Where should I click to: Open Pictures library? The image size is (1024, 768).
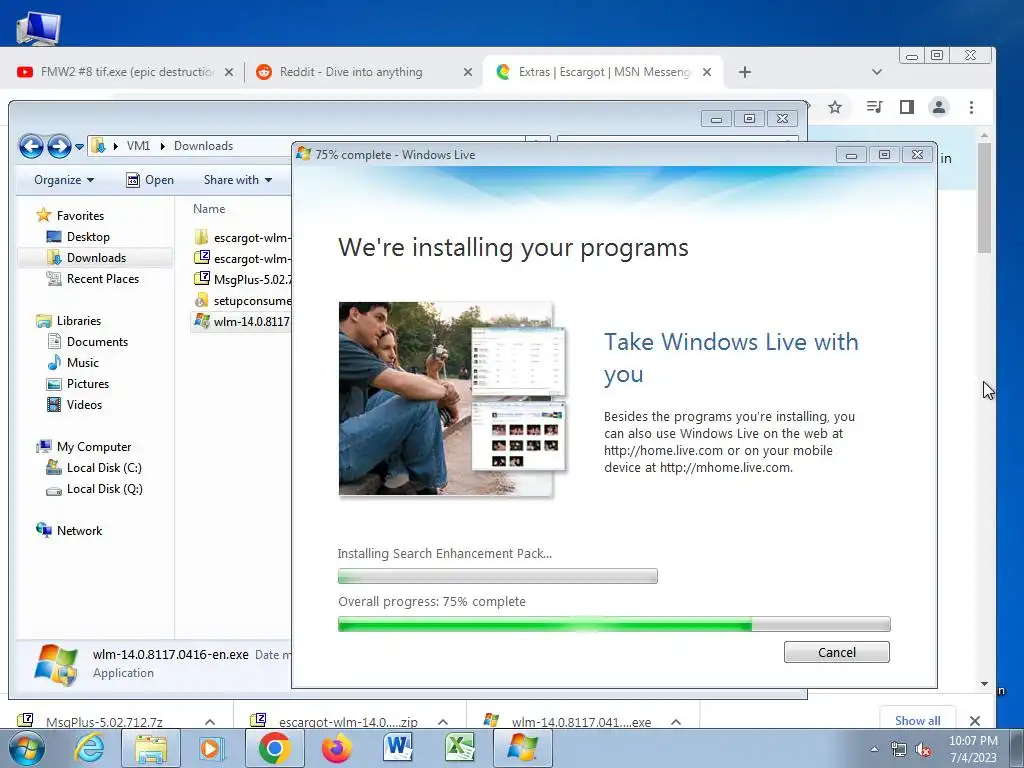point(88,384)
